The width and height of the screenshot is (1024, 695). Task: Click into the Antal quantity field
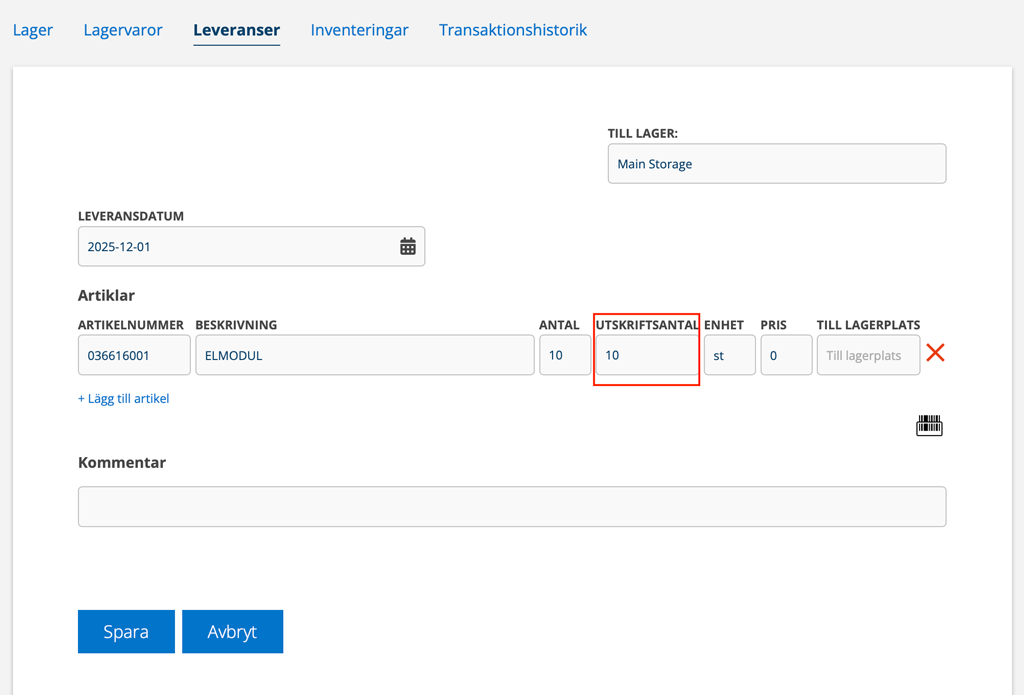coord(564,355)
